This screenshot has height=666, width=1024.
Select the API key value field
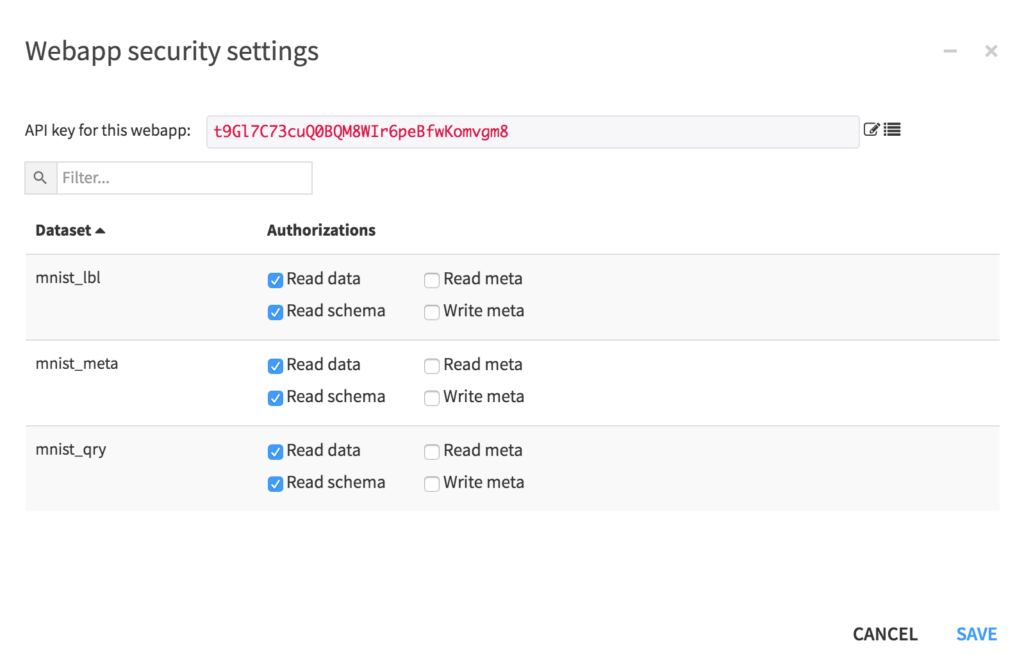[x=530, y=129]
